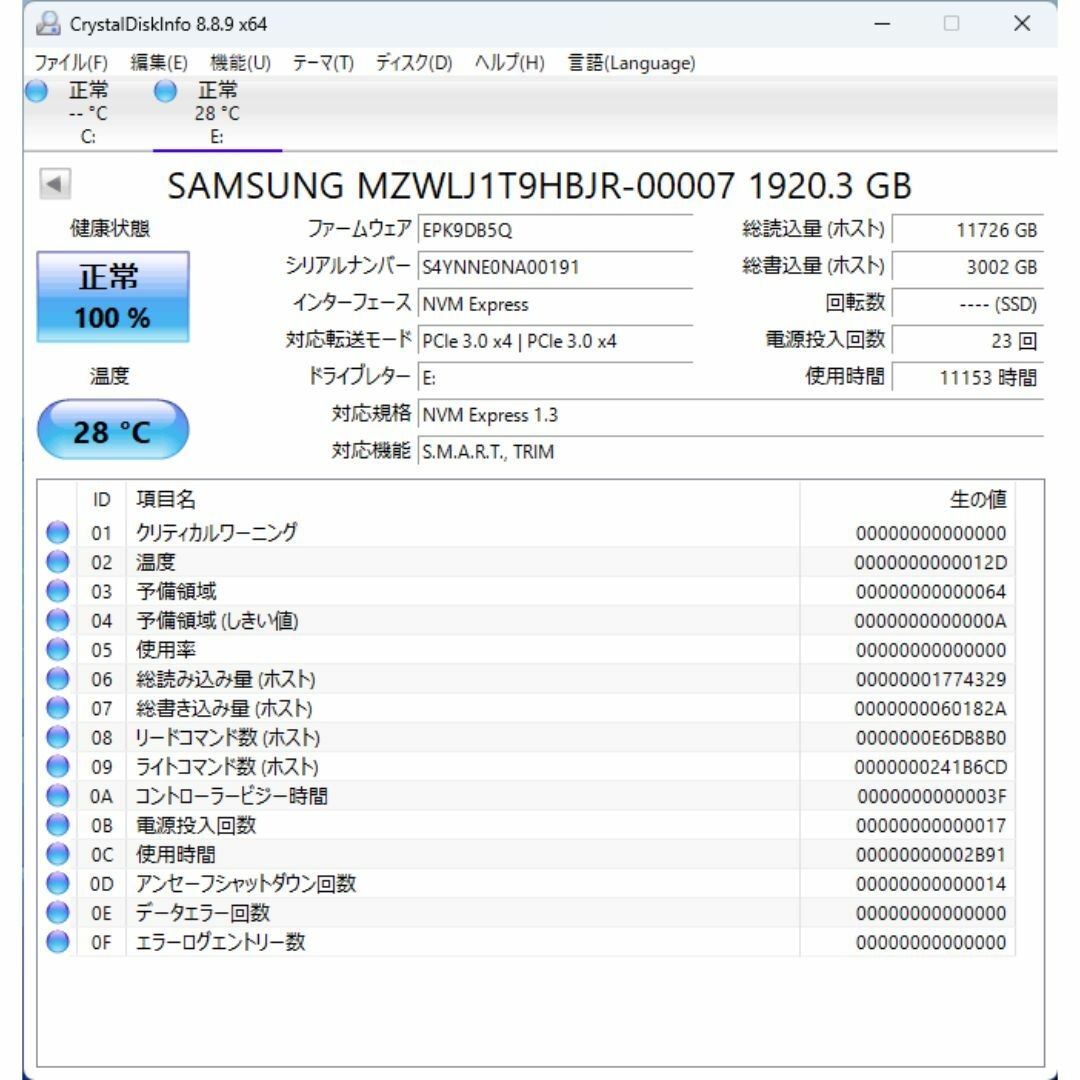
Task: Click status orb for データエラー回数 row
Action: (x=58, y=913)
